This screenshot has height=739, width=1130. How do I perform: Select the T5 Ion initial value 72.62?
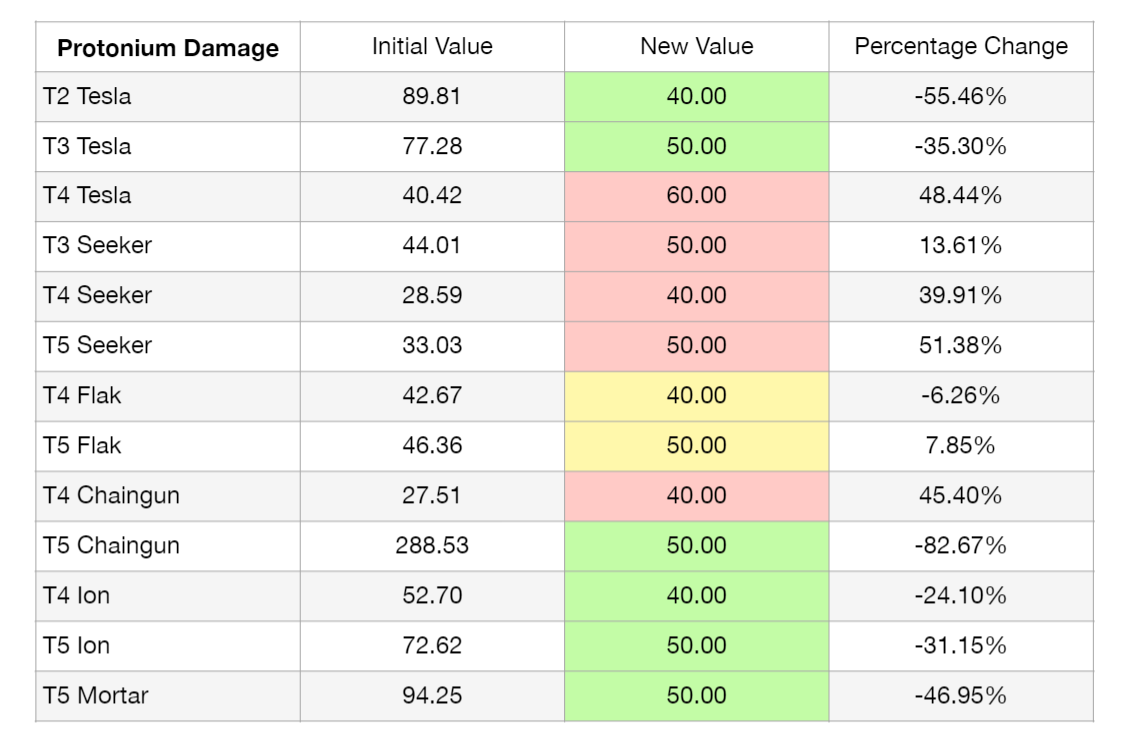click(432, 646)
